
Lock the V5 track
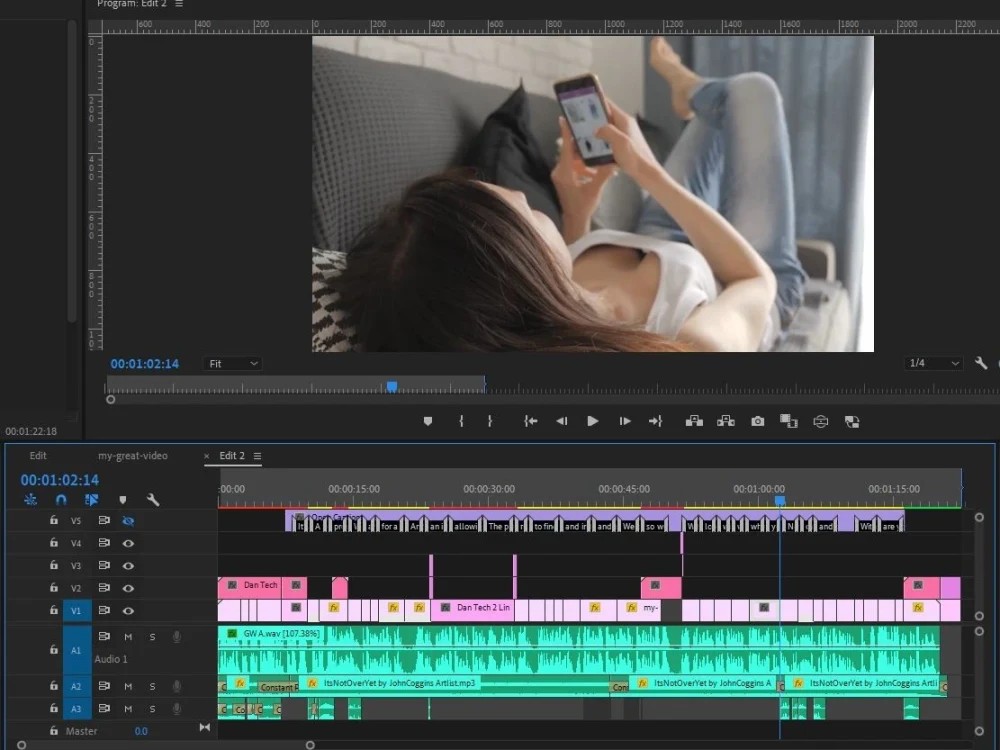tap(54, 520)
